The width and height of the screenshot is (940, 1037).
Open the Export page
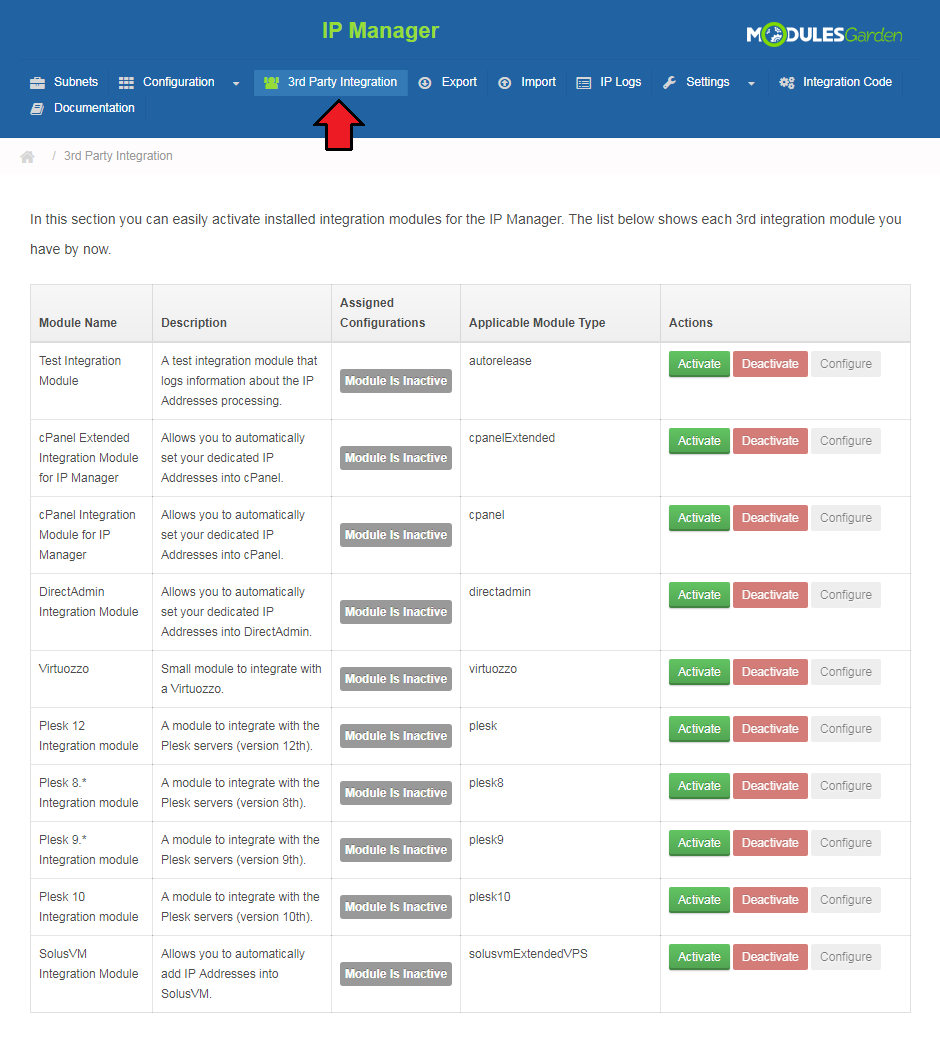448,82
